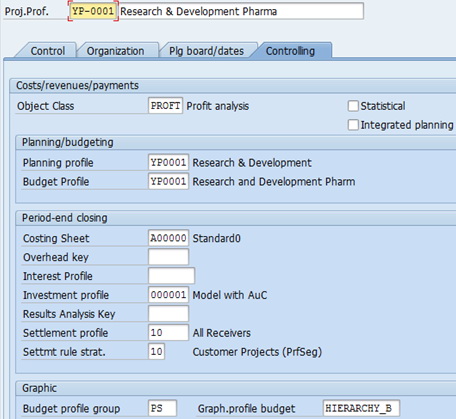Focus the empty Interest Profile field
The height and width of the screenshot is (419, 456).
(171, 276)
